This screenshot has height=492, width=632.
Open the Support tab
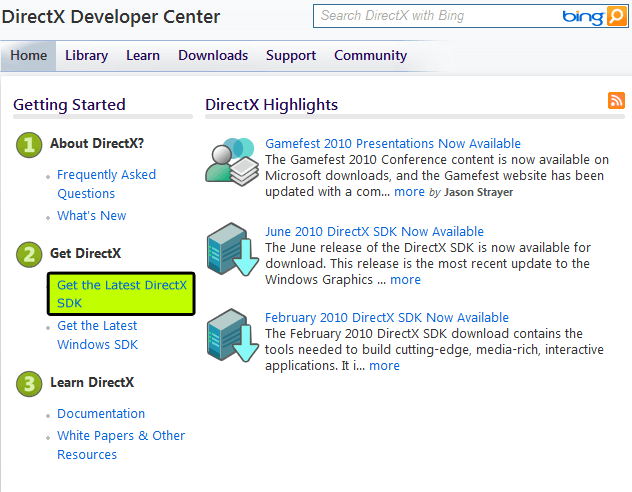coord(291,56)
